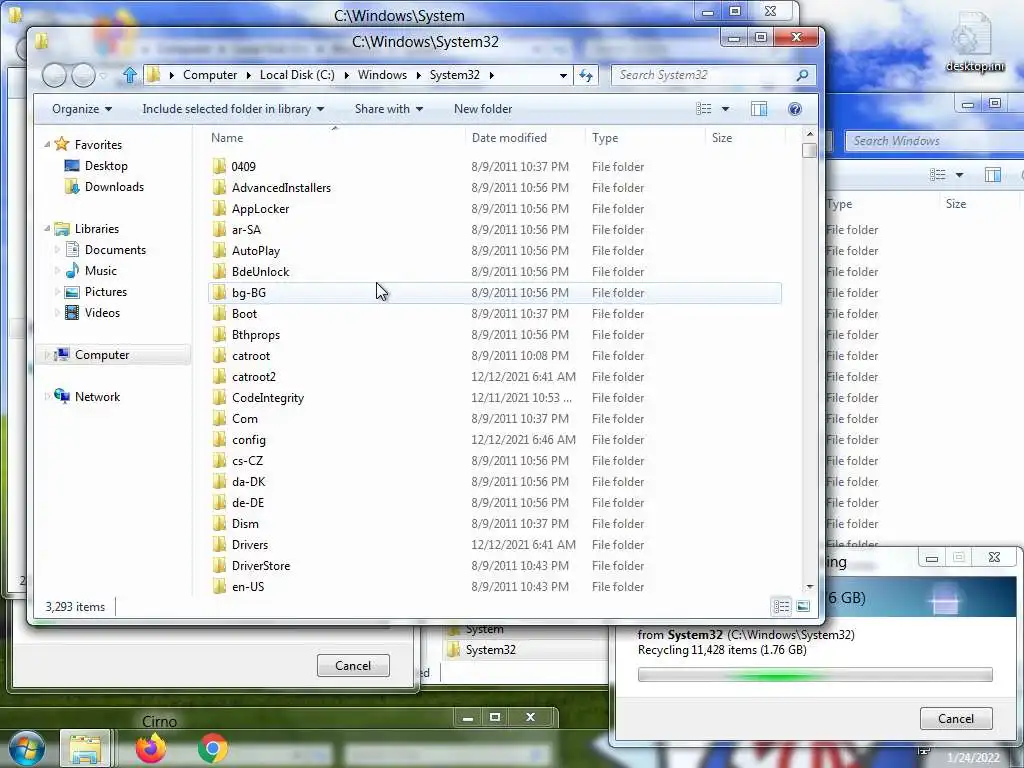1024x768 pixels.
Task: Open File Explorer from the taskbar
Action: 86,748
